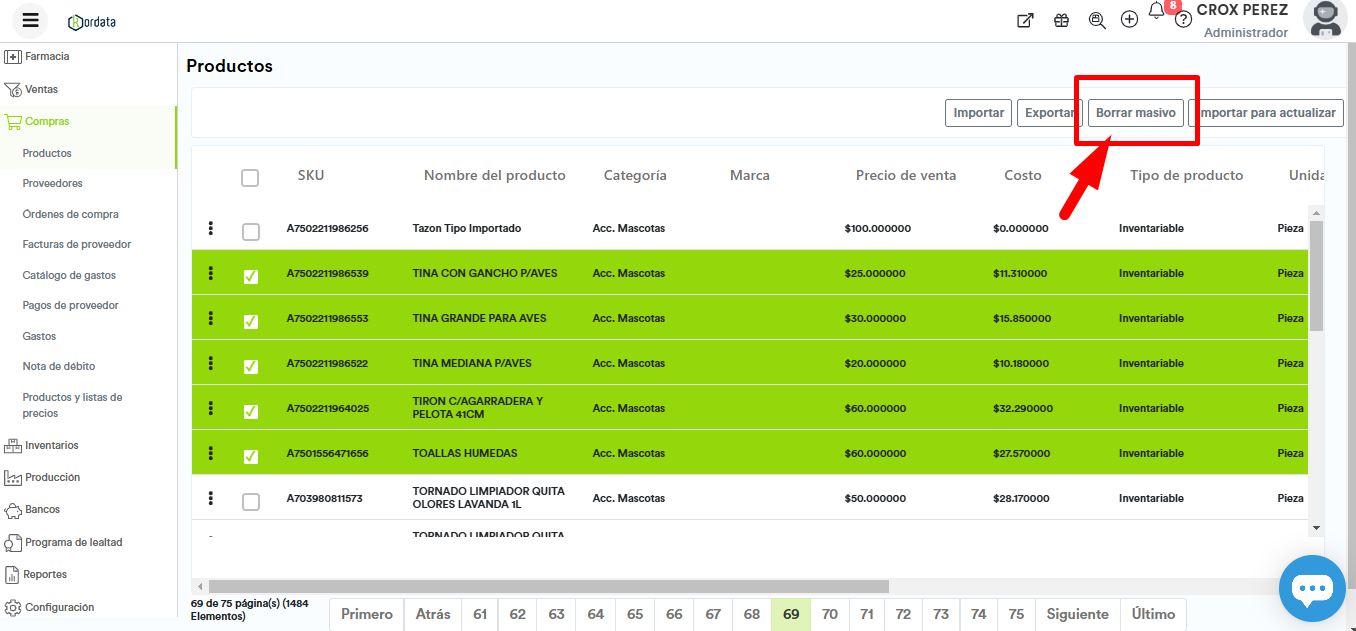Click the plus circle add icon
This screenshot has width=1356, height=631.
click(1129, 20)
